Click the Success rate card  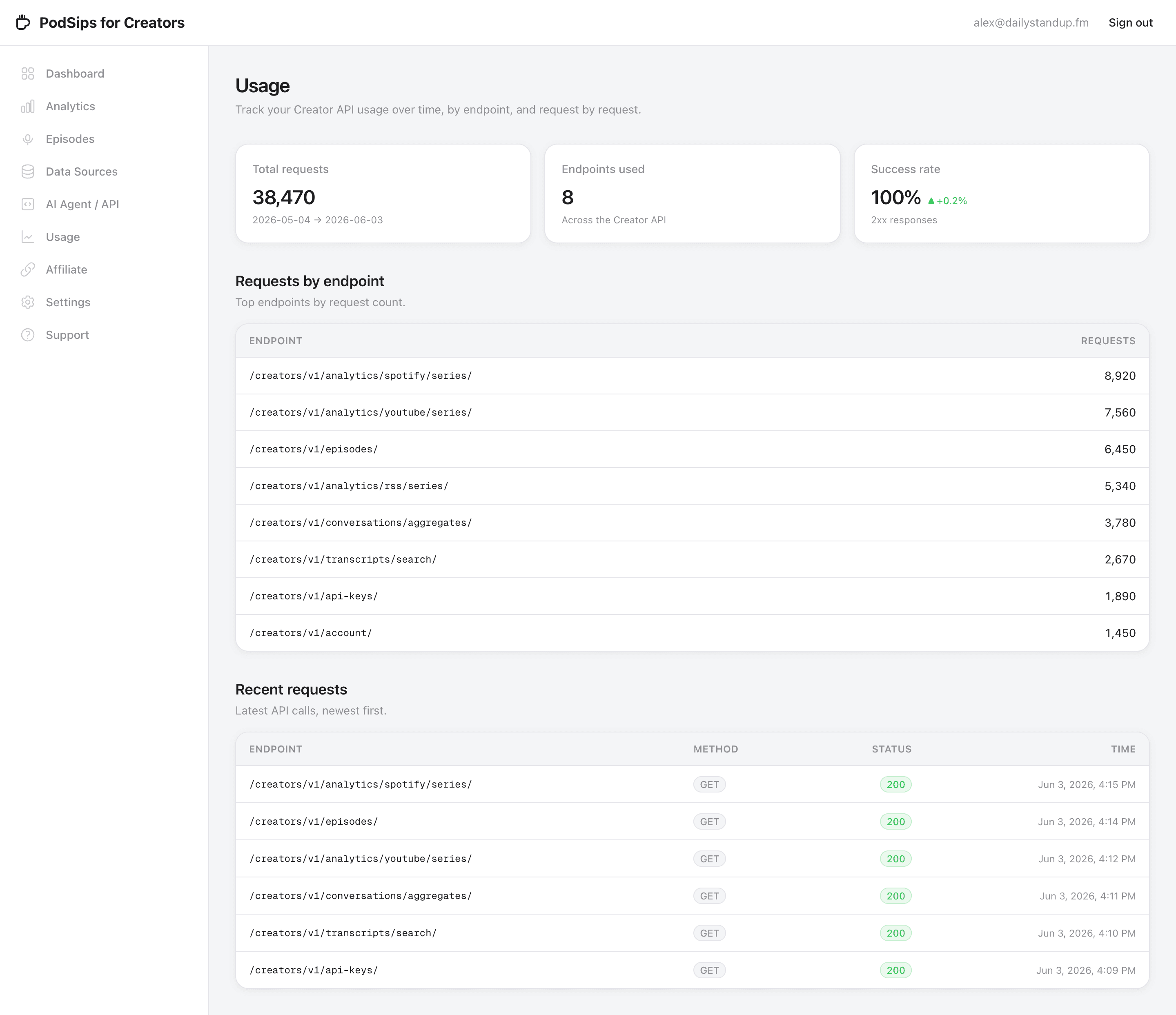1001,194
